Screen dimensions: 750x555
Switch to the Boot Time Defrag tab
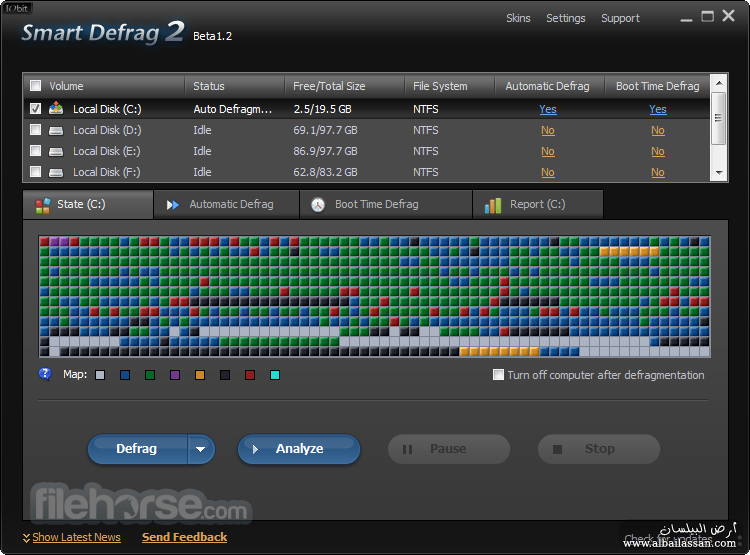[386, 205]
